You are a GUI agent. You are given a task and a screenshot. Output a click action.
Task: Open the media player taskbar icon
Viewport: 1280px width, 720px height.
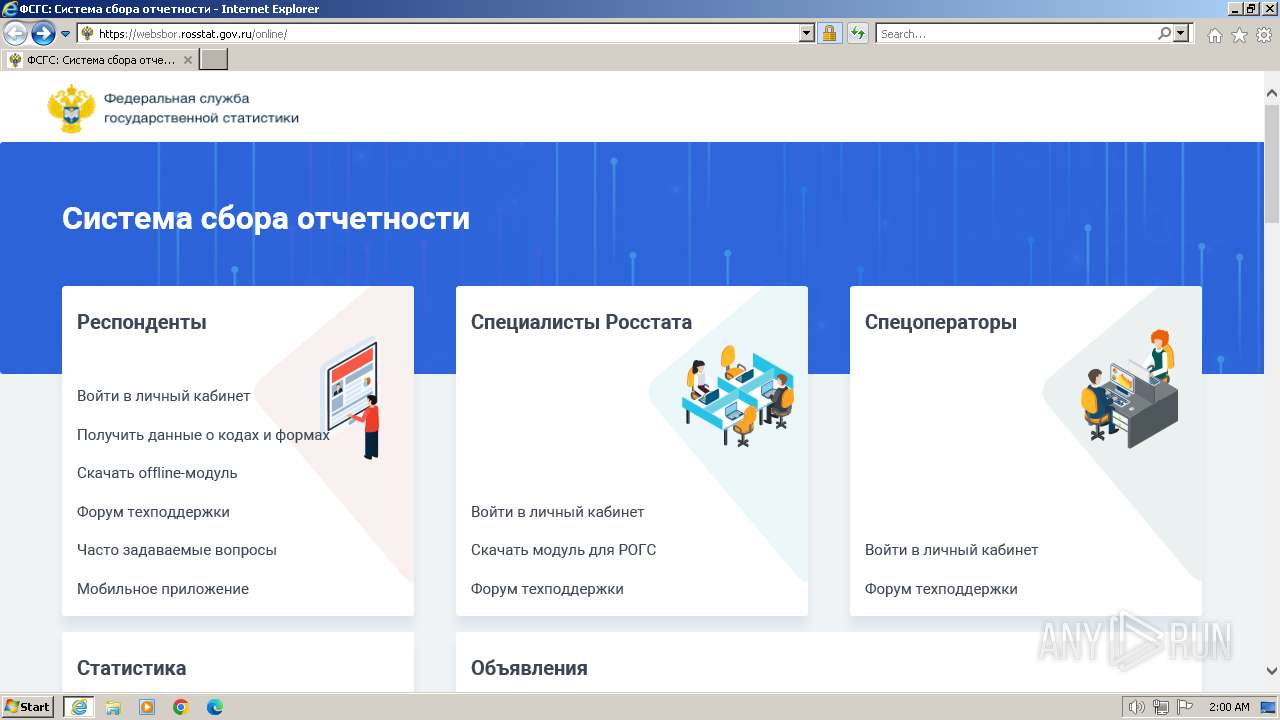pos(147,707)
